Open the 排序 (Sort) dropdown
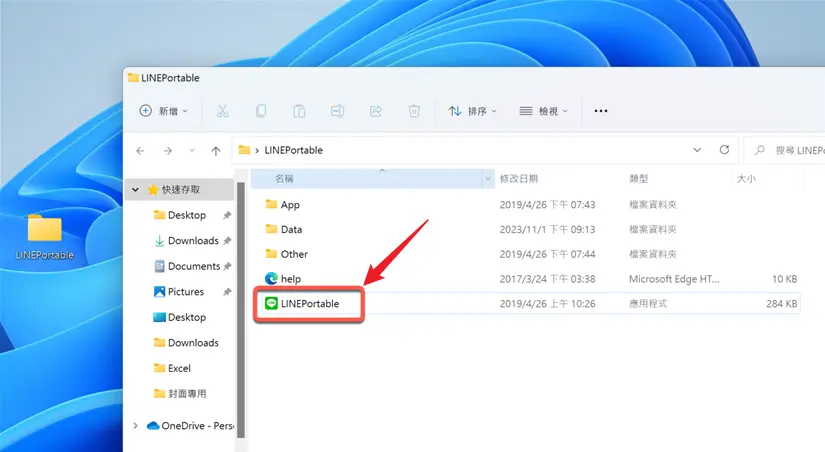The height and width of the screenshot is (452, 825). (472, 111)
